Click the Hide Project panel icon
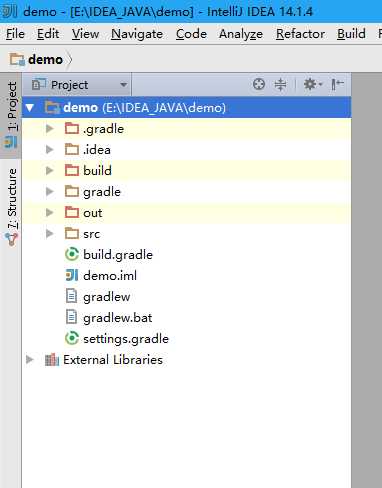 click(337, 84)
